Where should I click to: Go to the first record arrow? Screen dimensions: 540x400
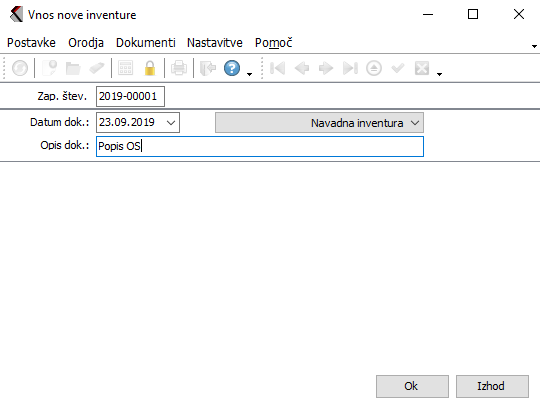[x=278, y=68]
